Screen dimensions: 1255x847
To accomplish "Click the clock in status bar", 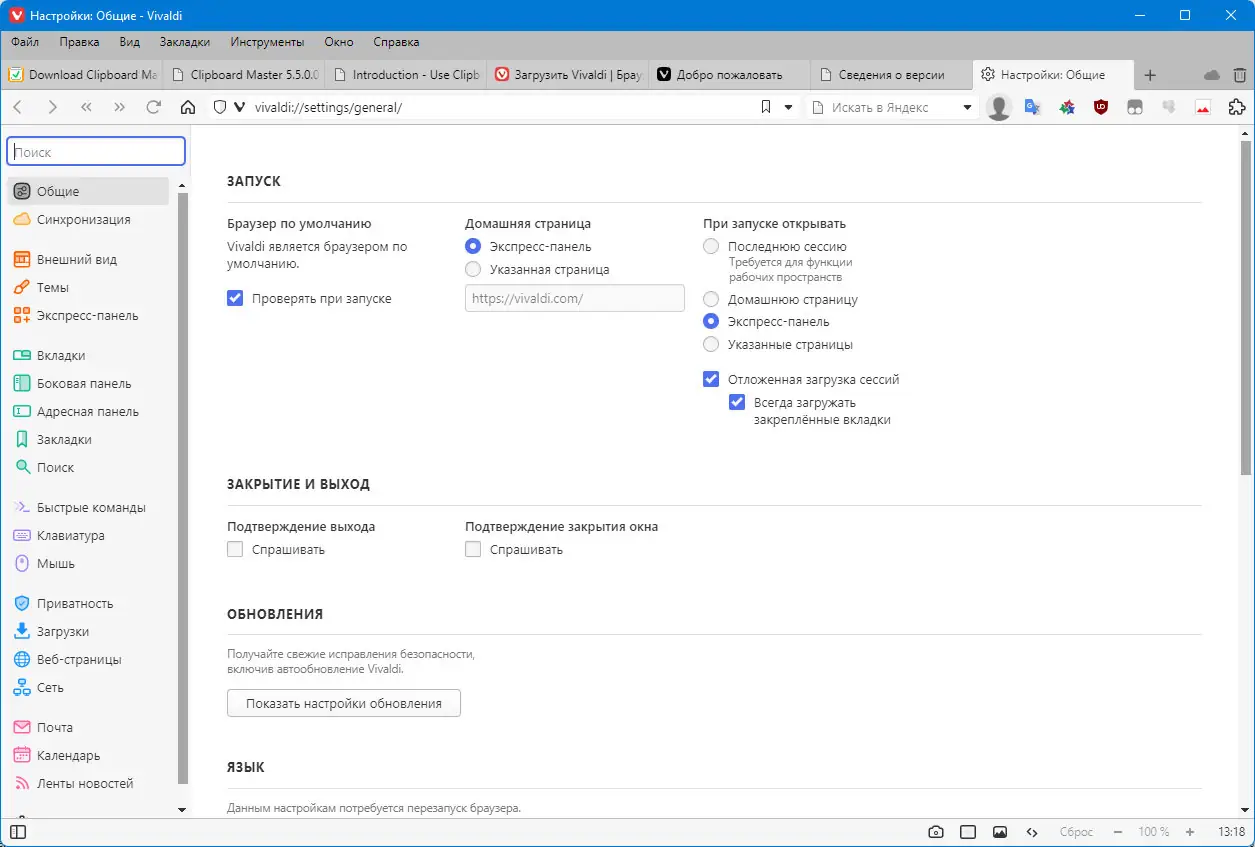I will click(x=1231, y=832).
